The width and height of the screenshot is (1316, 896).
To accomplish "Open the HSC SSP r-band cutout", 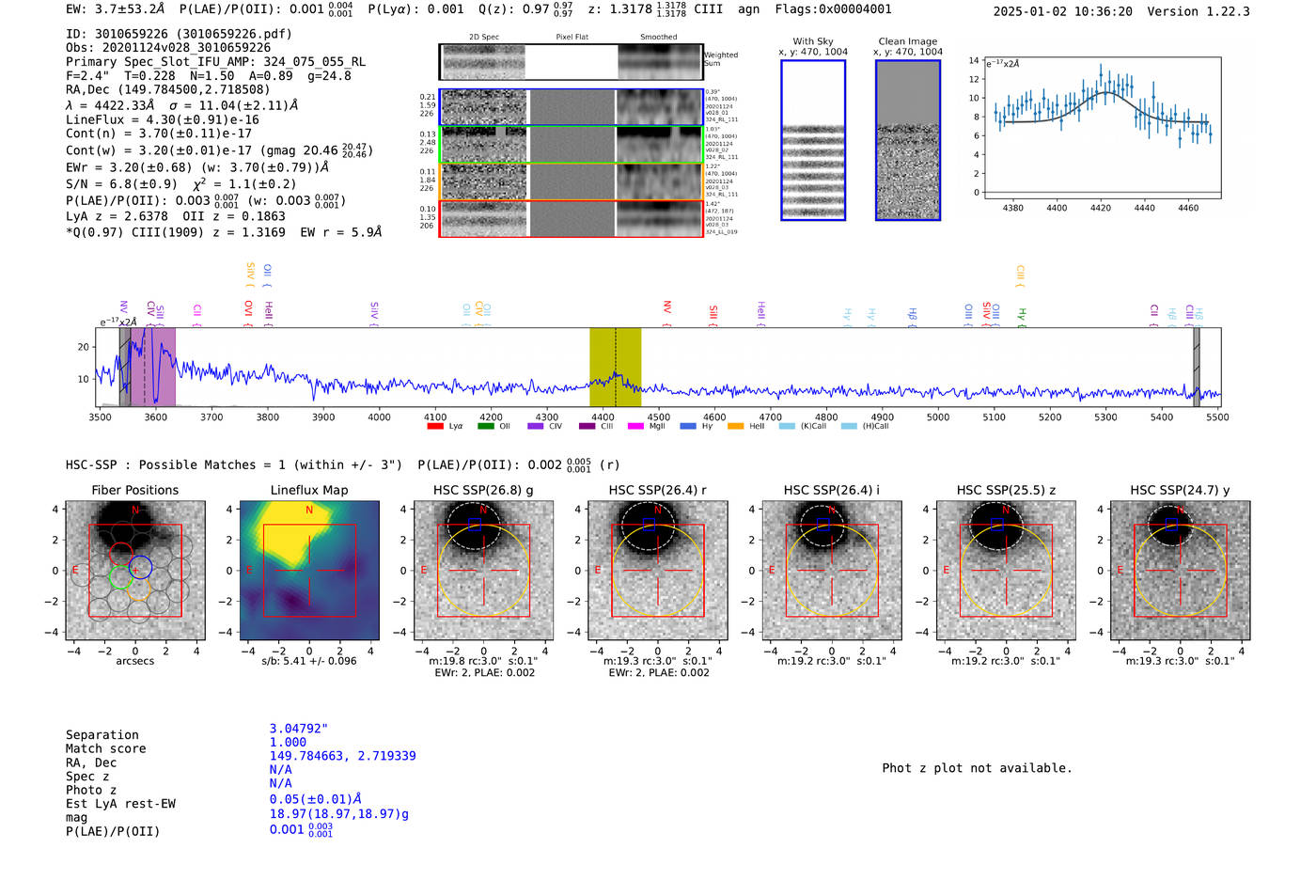I will pos(657,570).
